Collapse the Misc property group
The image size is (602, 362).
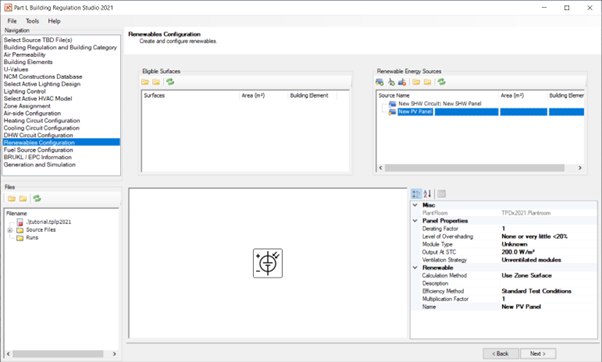click(x=415, y=205)
